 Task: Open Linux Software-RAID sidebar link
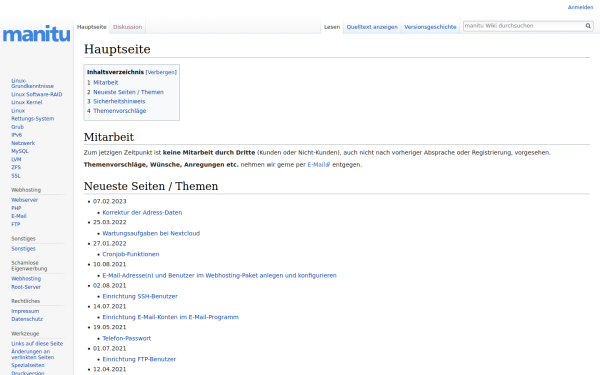[x=36, y=95]
